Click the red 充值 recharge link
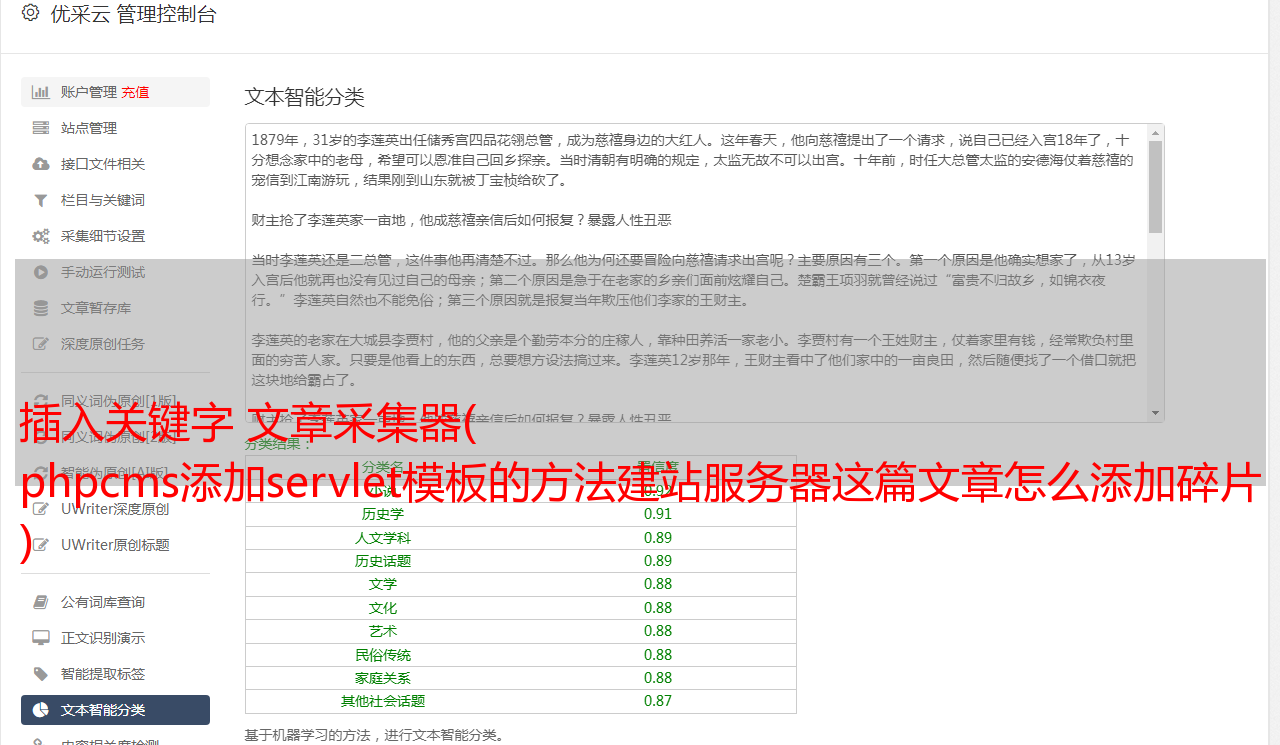1280x745 pixels. 135,92
